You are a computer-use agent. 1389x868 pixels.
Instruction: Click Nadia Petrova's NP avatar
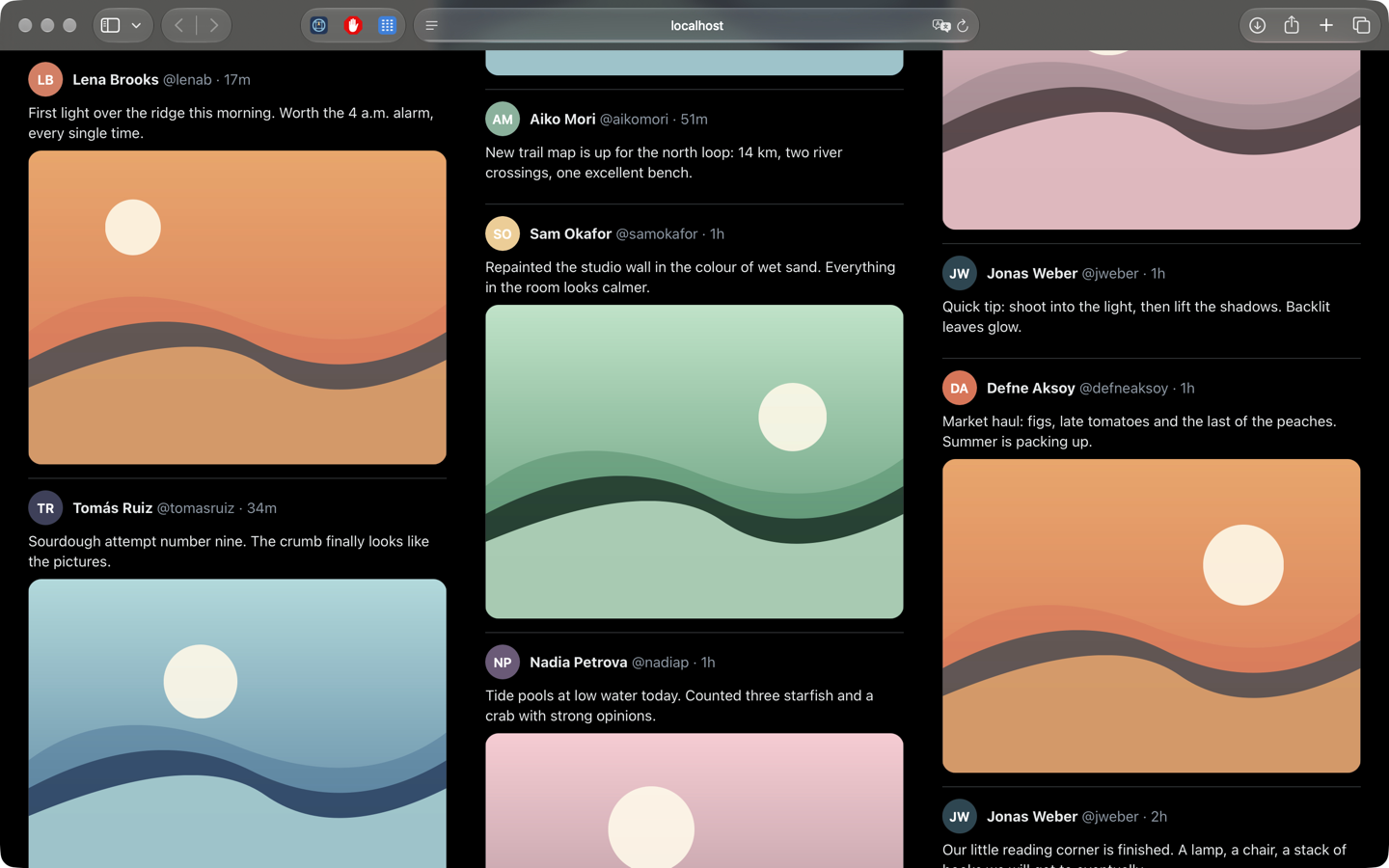pos(503,663)
